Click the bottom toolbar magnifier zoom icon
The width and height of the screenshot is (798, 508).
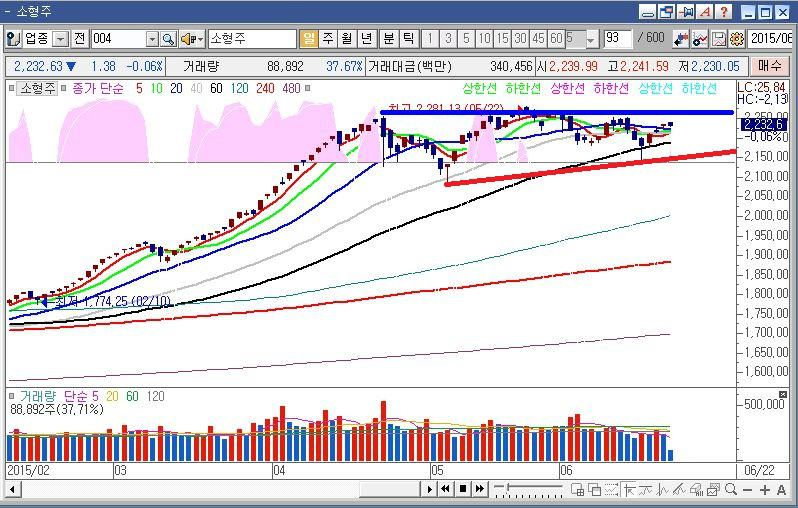732,489
